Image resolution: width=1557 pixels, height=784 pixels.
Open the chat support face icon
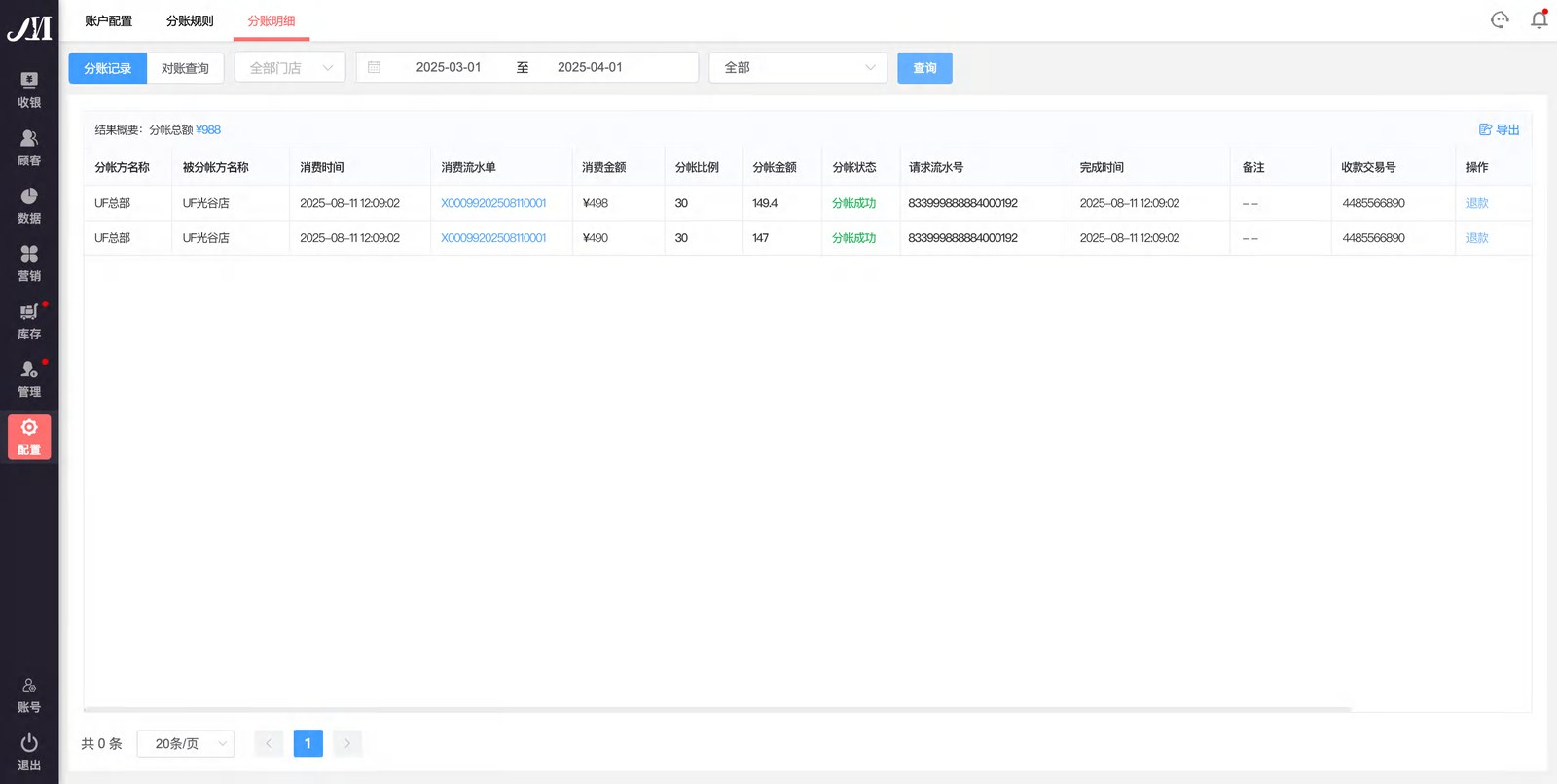(x=1500, y=19)
